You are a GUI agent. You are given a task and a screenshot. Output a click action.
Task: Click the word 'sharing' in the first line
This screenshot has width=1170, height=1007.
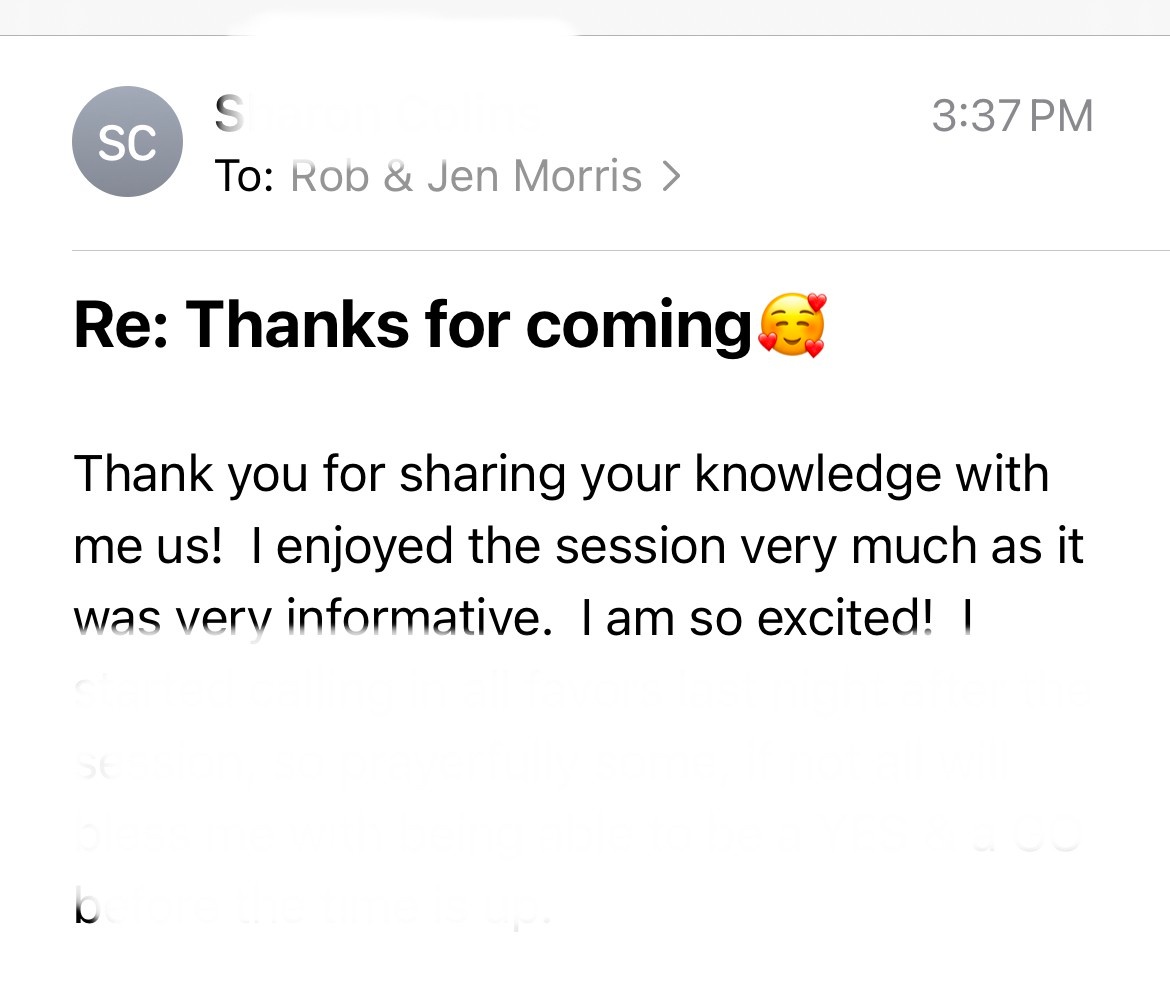click(482, 475)
